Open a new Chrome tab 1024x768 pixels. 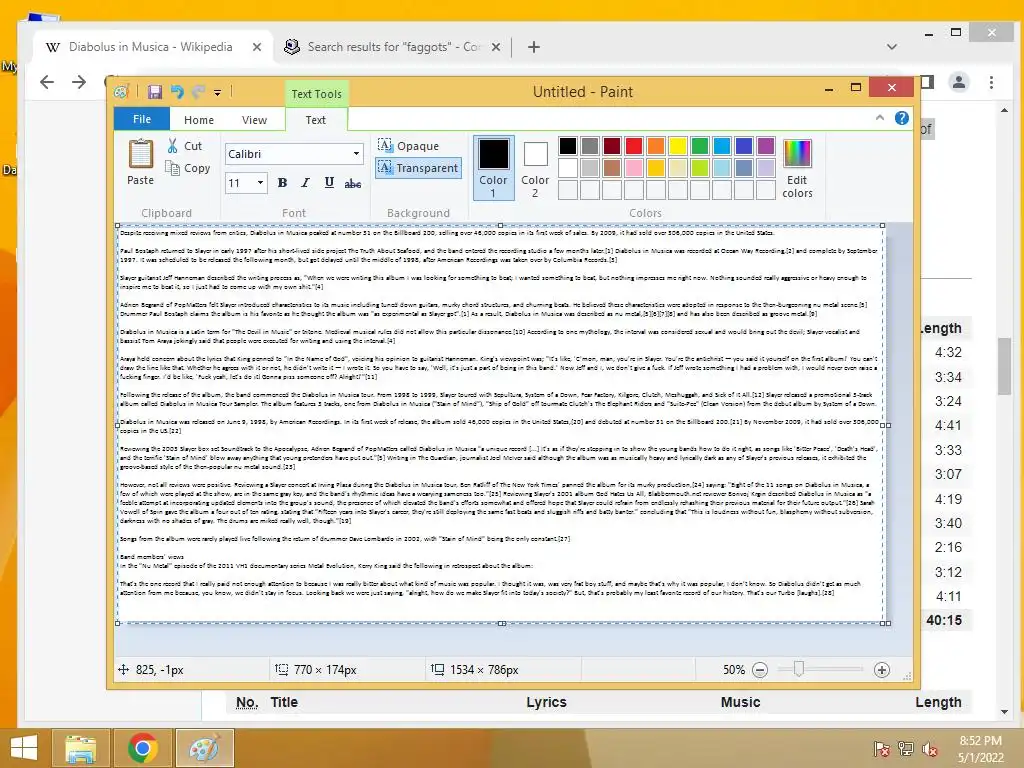[x=534, y=47]
